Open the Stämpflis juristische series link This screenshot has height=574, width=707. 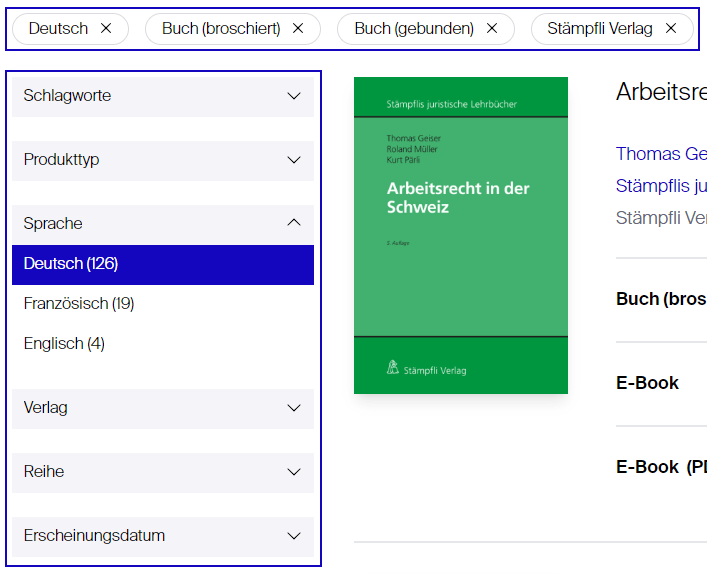[x=661, y=186]
